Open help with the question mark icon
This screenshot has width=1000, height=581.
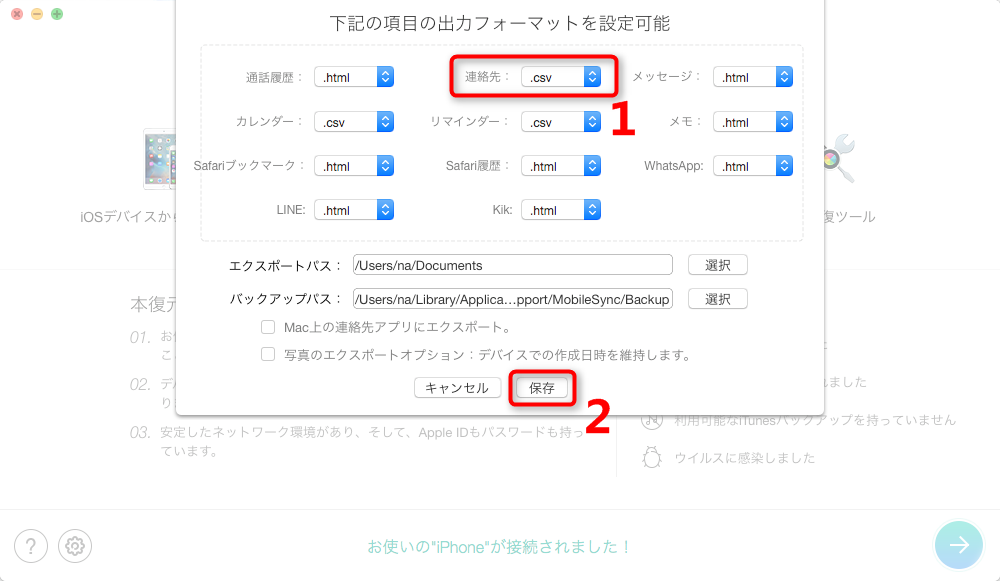click(x=31, y=546)
